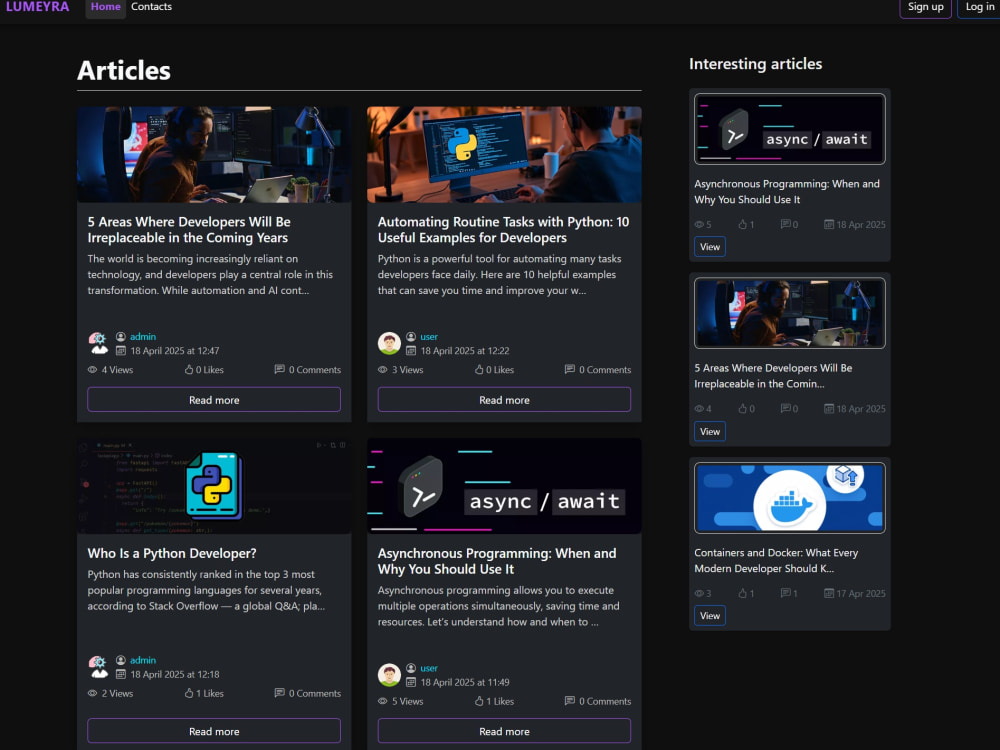Click comment icon on 'Who Is a Python Developer?' card
1000x750 pixels.
point(279,693)
